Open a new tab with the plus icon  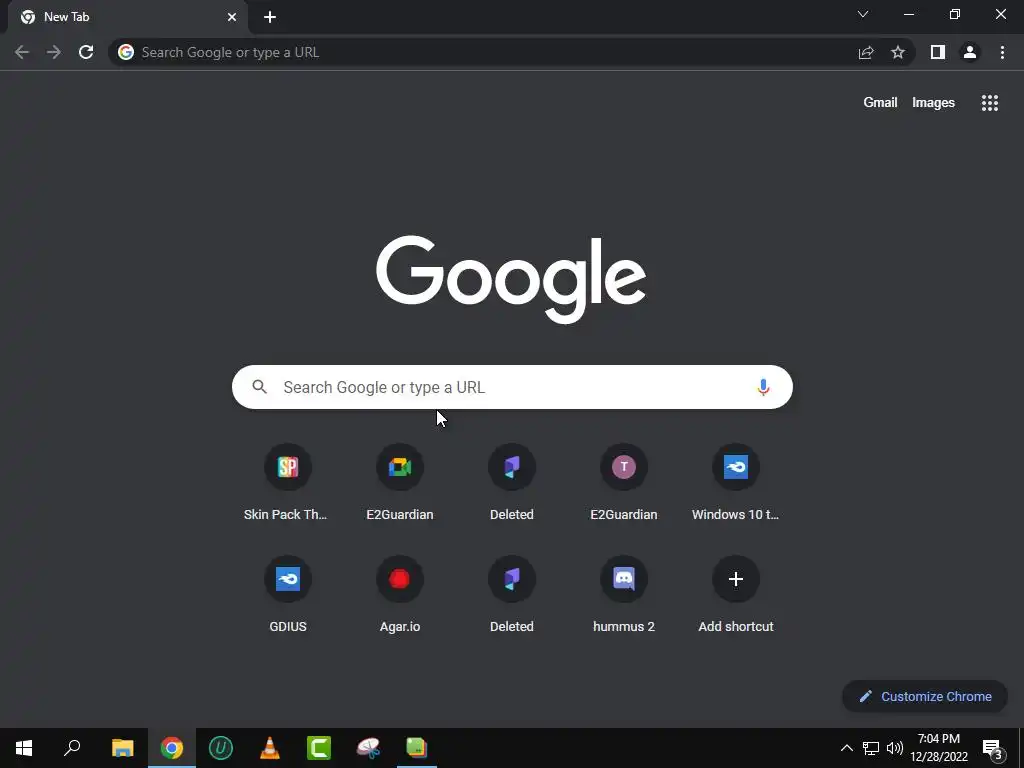coord(270,17)
